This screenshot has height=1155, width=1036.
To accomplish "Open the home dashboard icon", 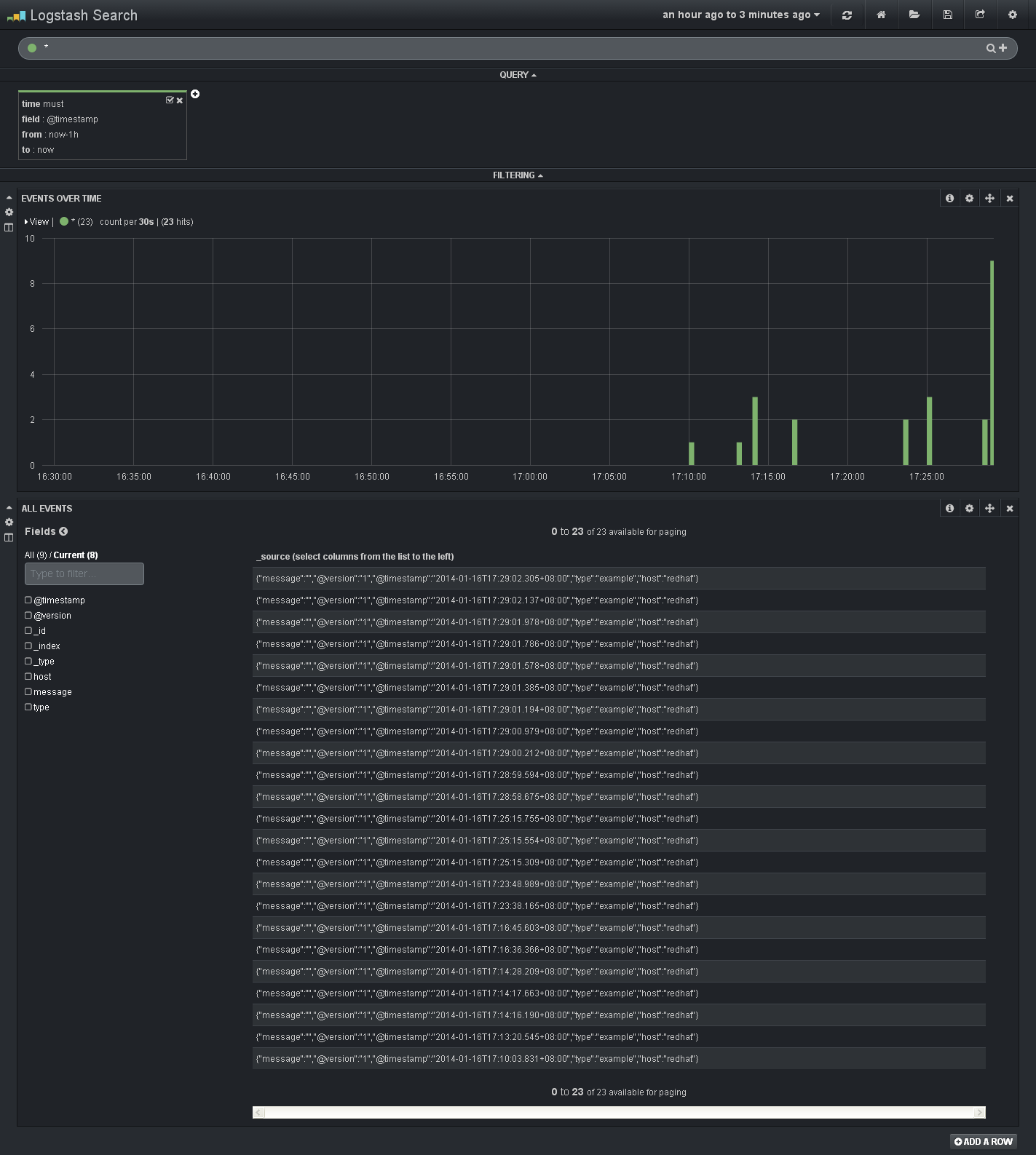I will coord(881,15).
